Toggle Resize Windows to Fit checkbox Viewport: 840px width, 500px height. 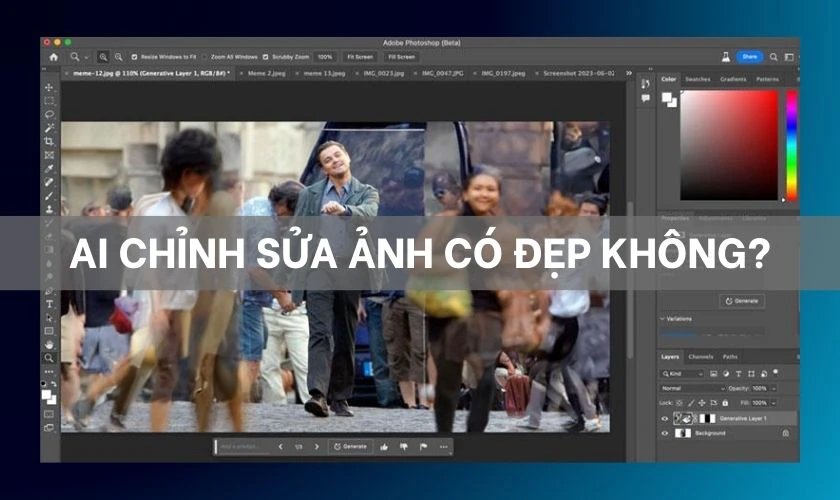coord(134,57)
